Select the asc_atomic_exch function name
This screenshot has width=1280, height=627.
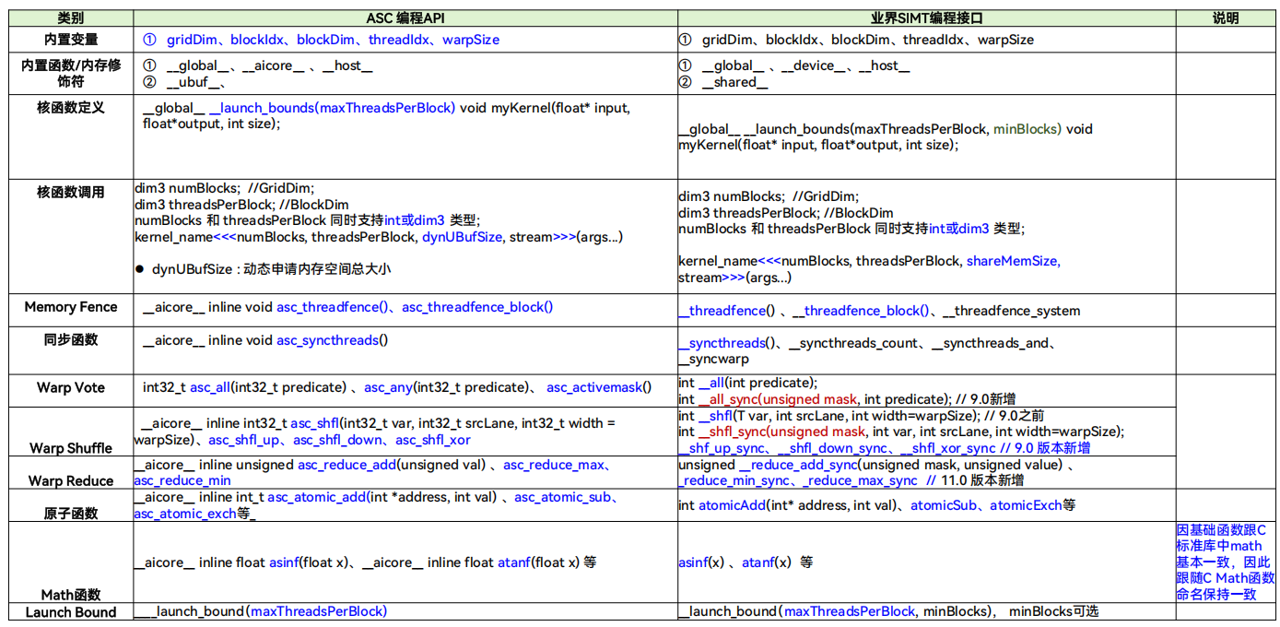185,513
